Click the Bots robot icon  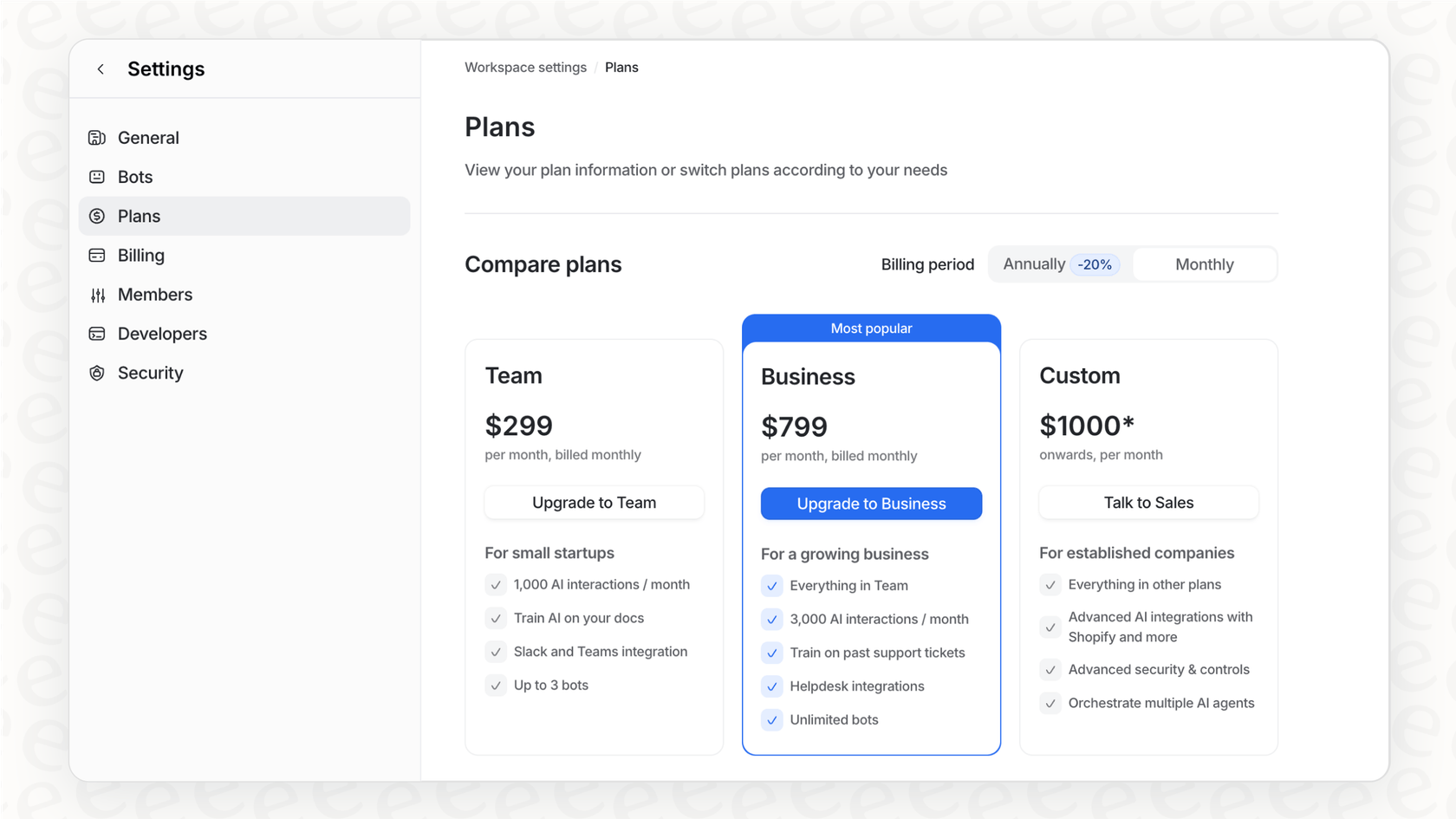click(x=97, y=176)
